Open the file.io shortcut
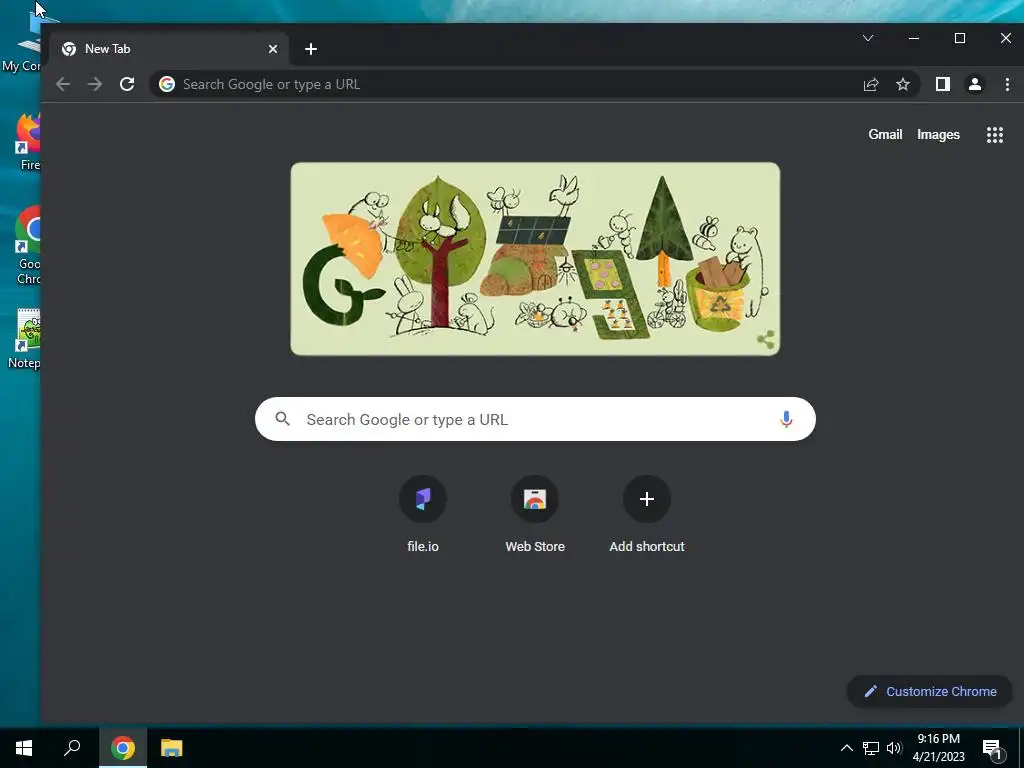1024x768 pixels. click(423, 515)
